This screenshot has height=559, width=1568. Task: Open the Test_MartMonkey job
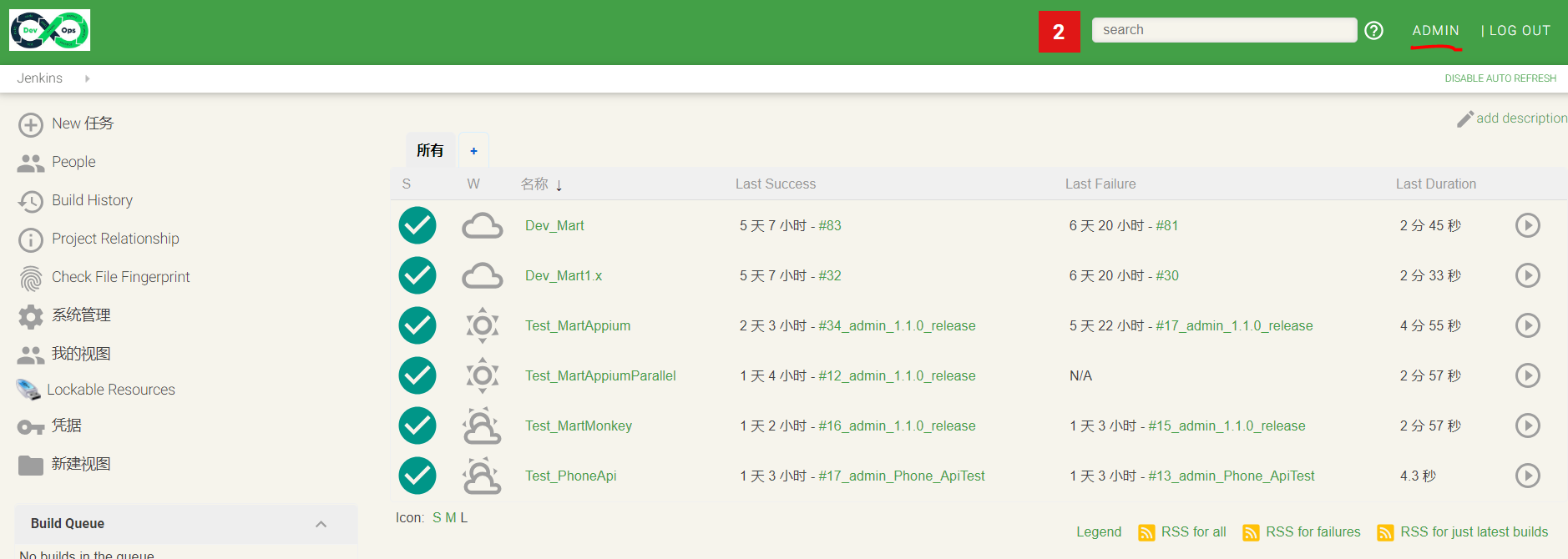pos(578,426)
